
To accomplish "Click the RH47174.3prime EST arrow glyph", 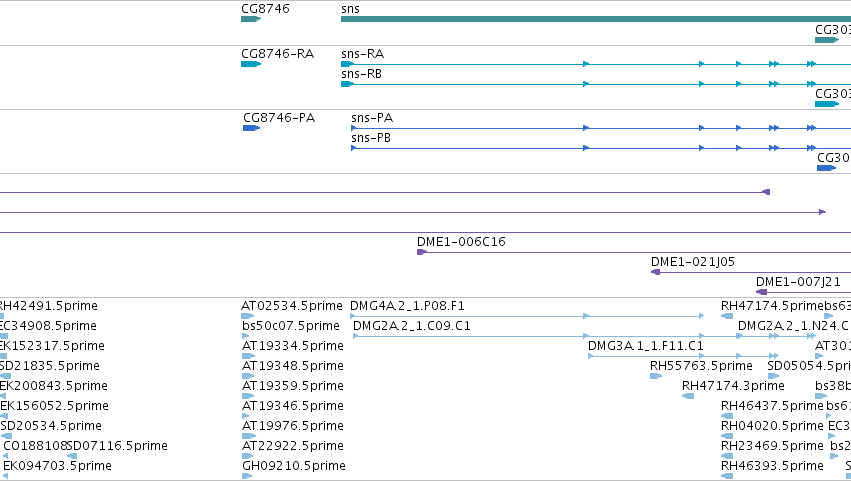I will tap(688, 396).
